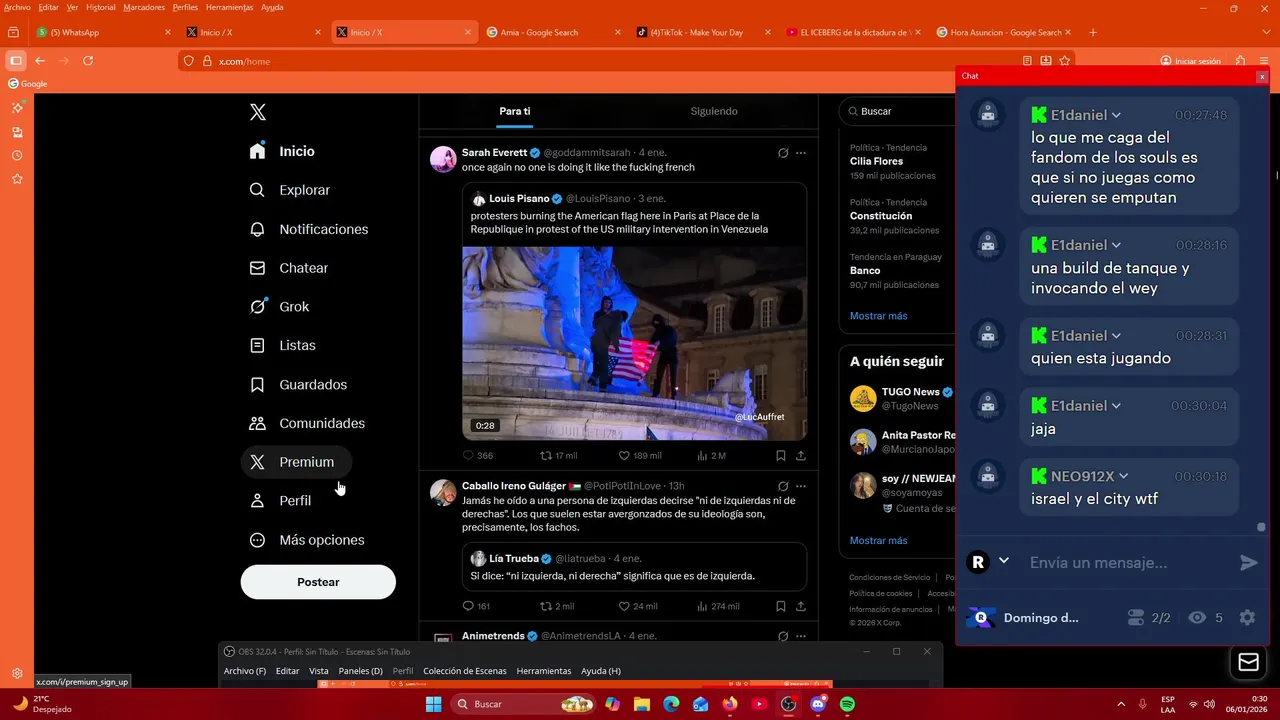
Task: Click Envía un mensaje chat input
Action: tap(1128, 562)
